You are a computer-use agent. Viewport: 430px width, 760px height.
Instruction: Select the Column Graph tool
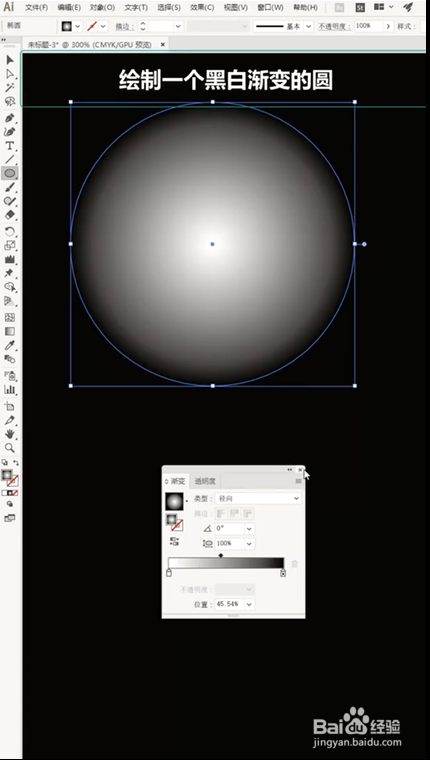10,389
